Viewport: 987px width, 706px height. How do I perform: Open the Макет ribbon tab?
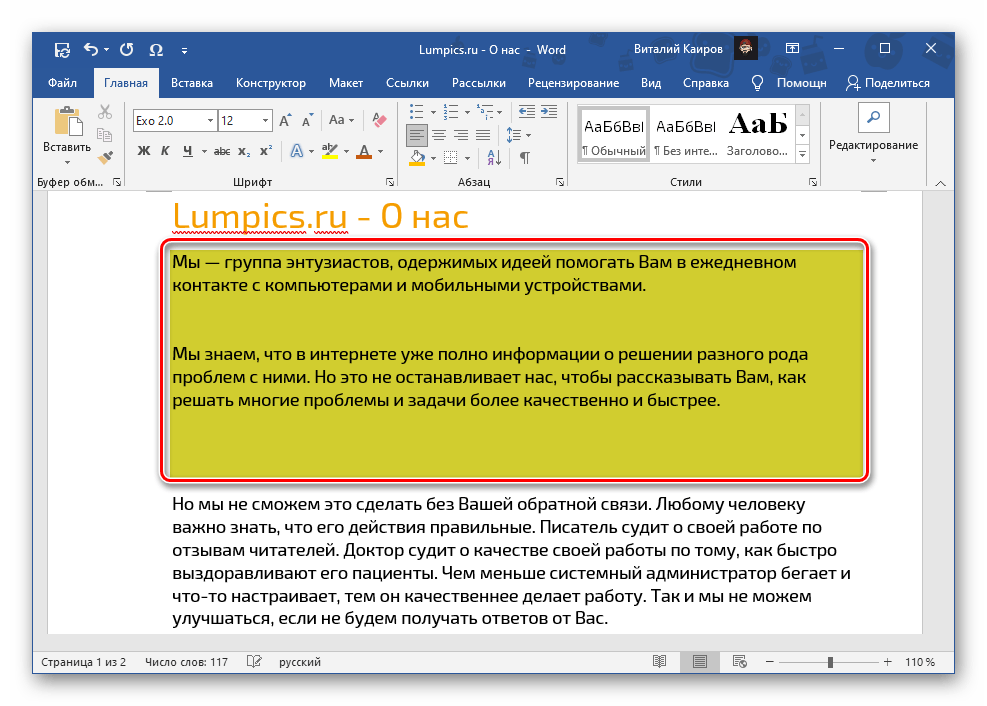tap(346, 83)
